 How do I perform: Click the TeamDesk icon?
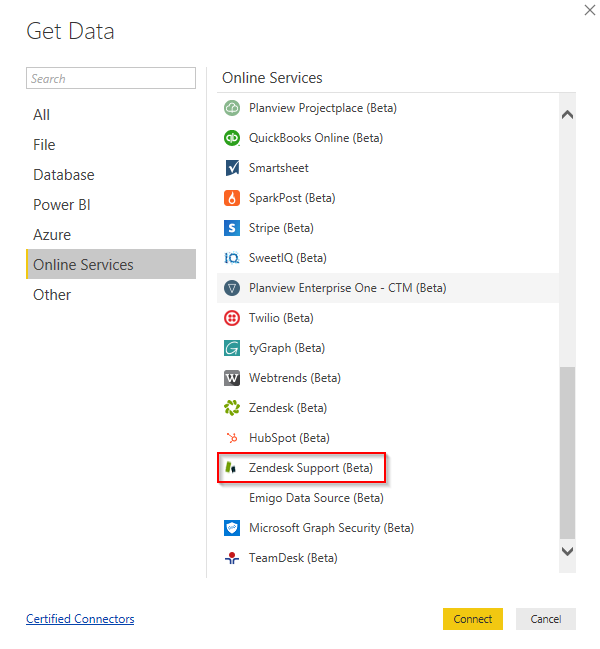[x=232, y=558]
